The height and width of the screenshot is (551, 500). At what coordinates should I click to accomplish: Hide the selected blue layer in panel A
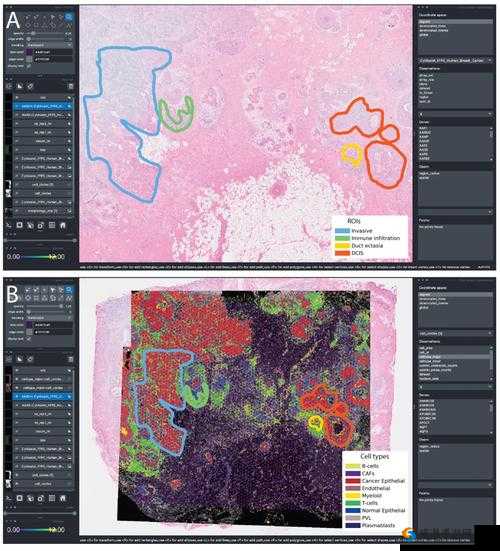(x=17, y=106)
